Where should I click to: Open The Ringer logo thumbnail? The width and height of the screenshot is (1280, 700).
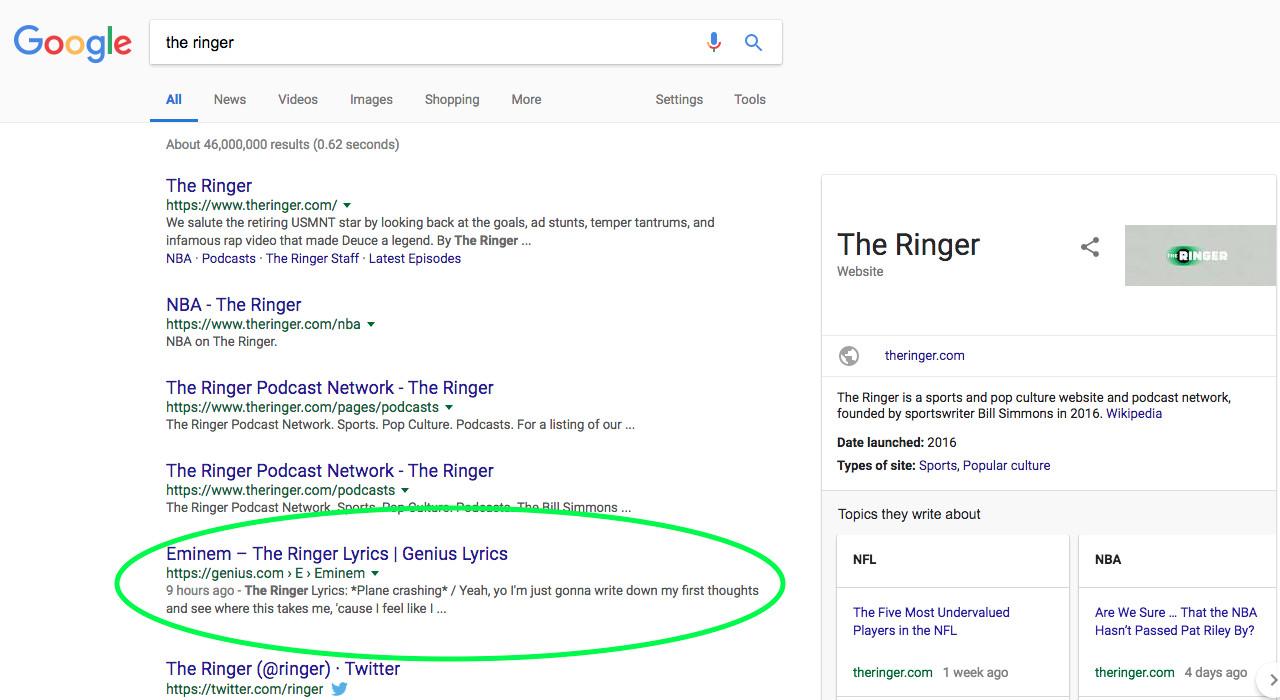click(1201, 256)
